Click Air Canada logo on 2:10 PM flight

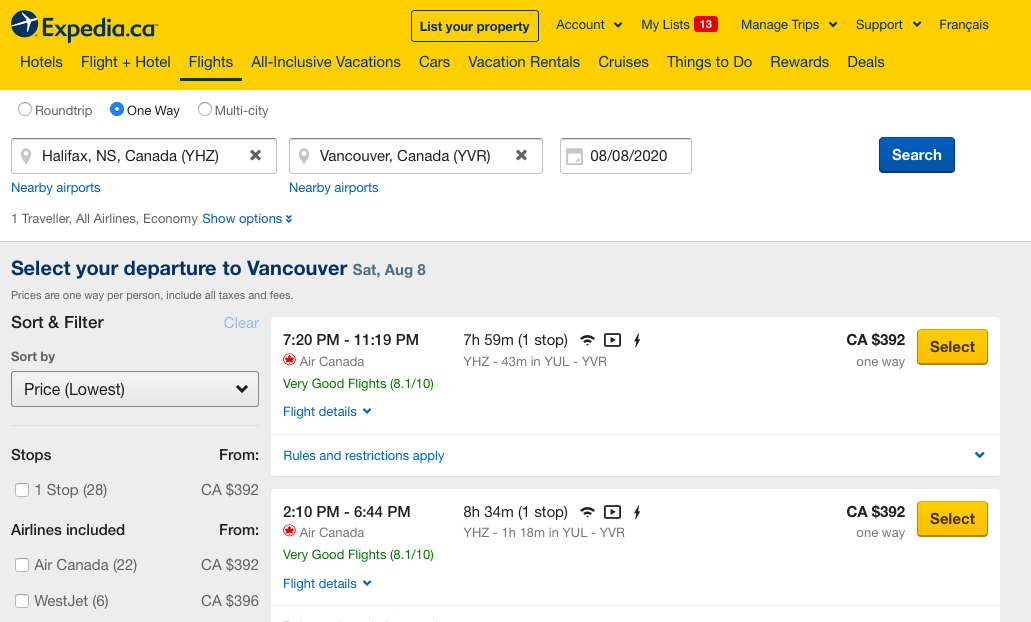pyautogui.click(x=289, y=531)
